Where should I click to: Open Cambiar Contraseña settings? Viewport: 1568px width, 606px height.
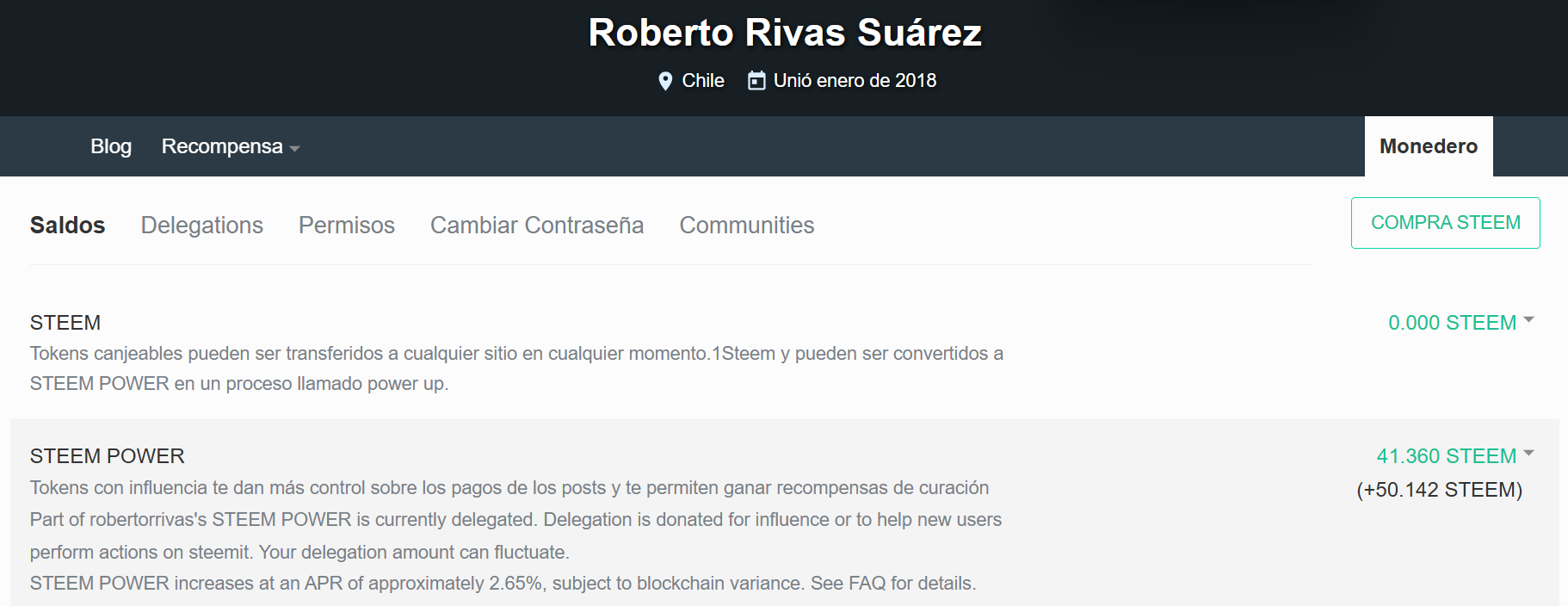(x=537, y=226)
